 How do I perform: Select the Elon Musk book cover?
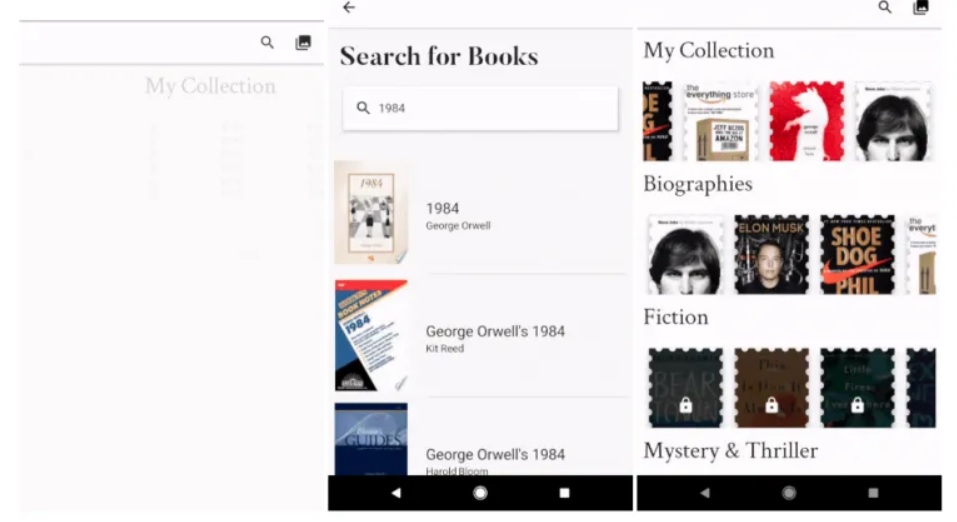click(x=771, y=254)
